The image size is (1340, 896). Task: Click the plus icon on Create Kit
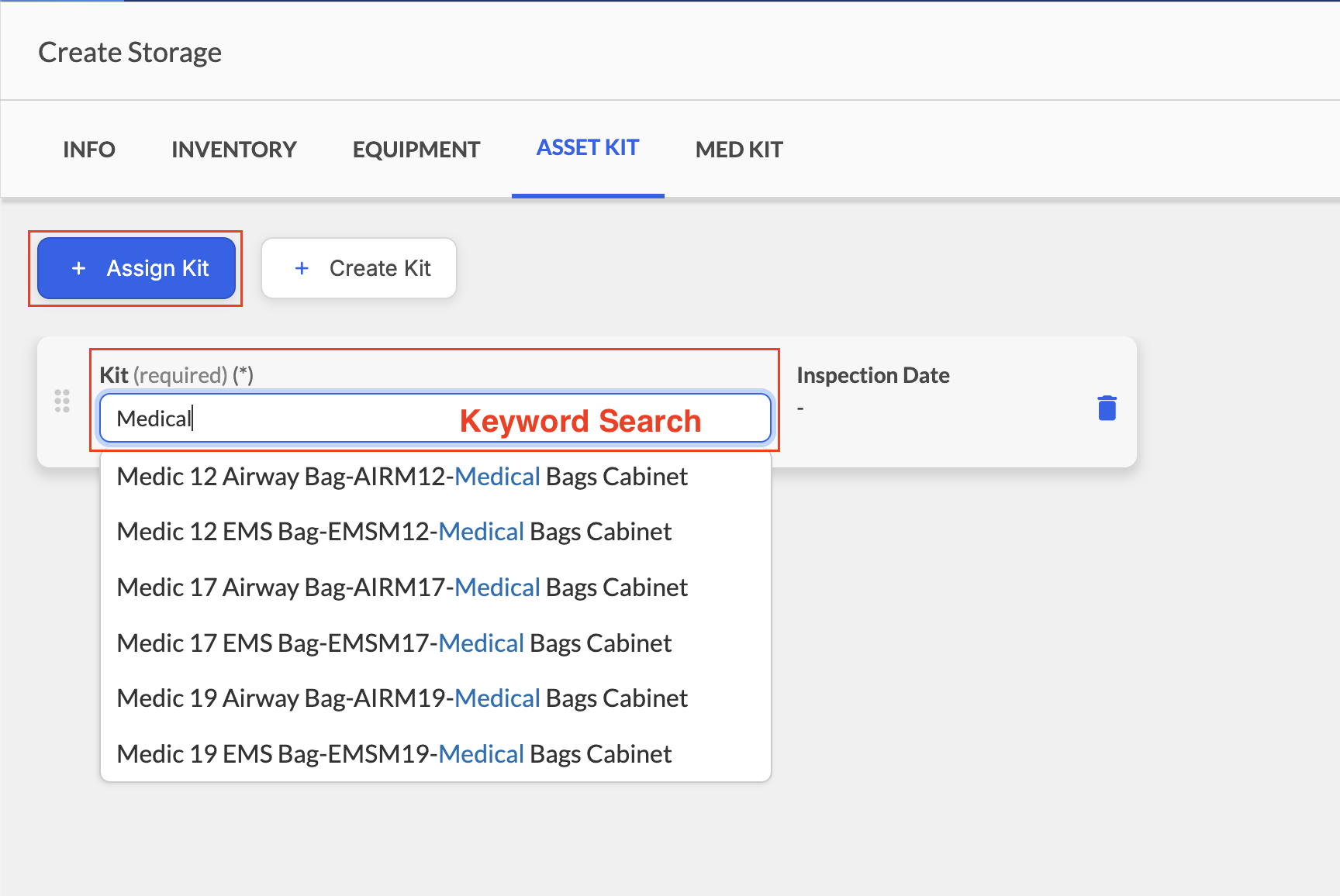pos(302,268)
